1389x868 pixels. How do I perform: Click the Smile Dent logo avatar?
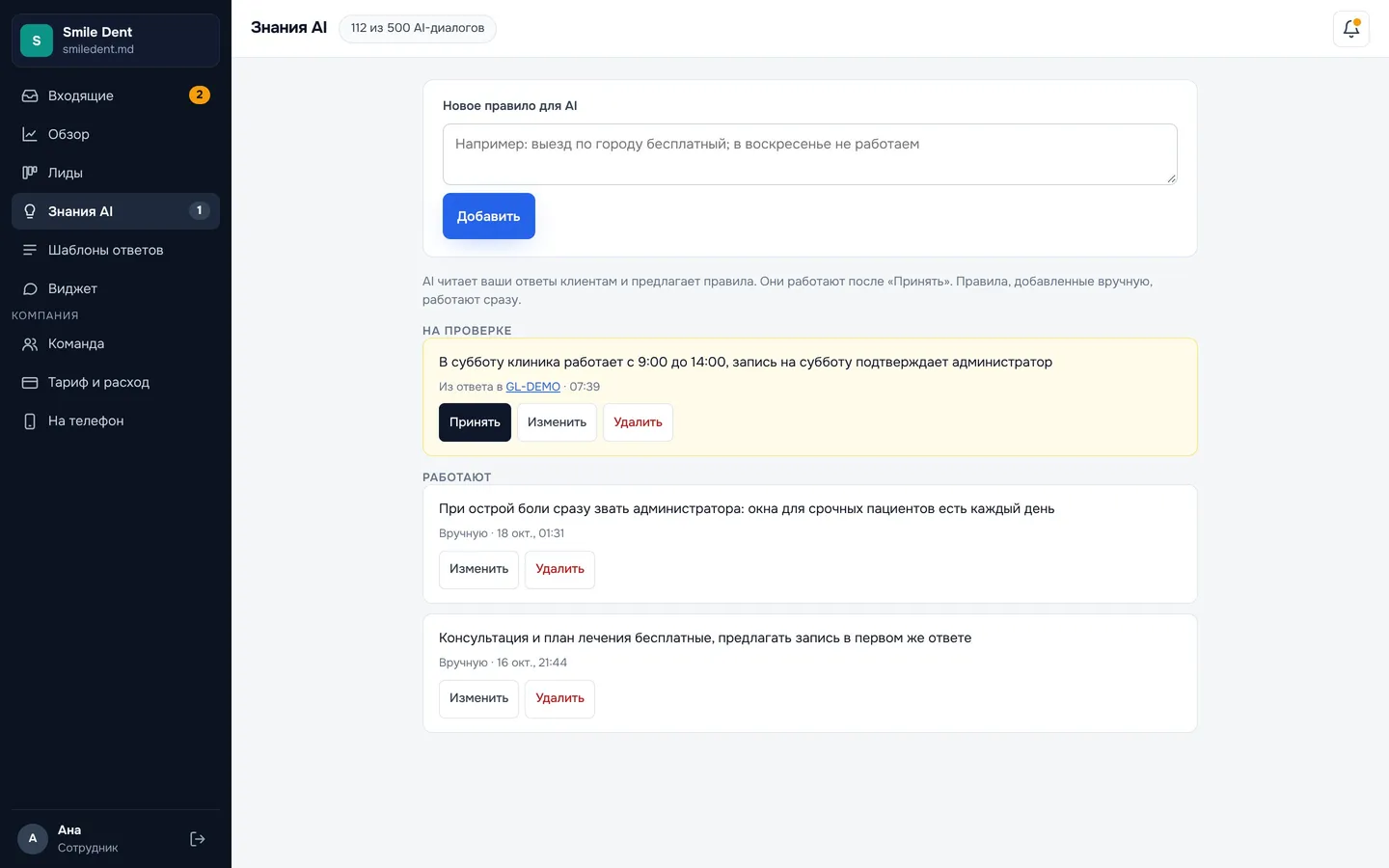pos(37,41)
